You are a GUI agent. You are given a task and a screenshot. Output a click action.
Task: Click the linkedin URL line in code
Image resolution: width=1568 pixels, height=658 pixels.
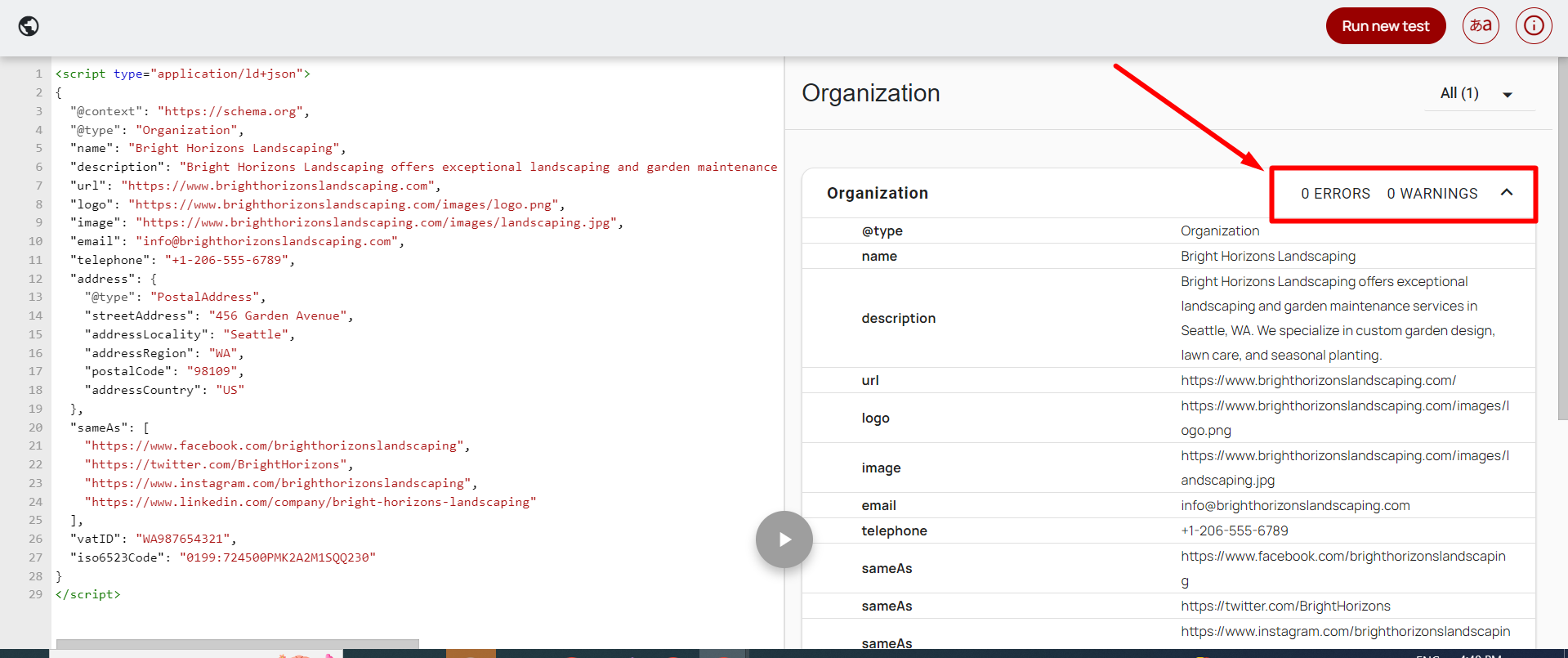coord(310,502)
